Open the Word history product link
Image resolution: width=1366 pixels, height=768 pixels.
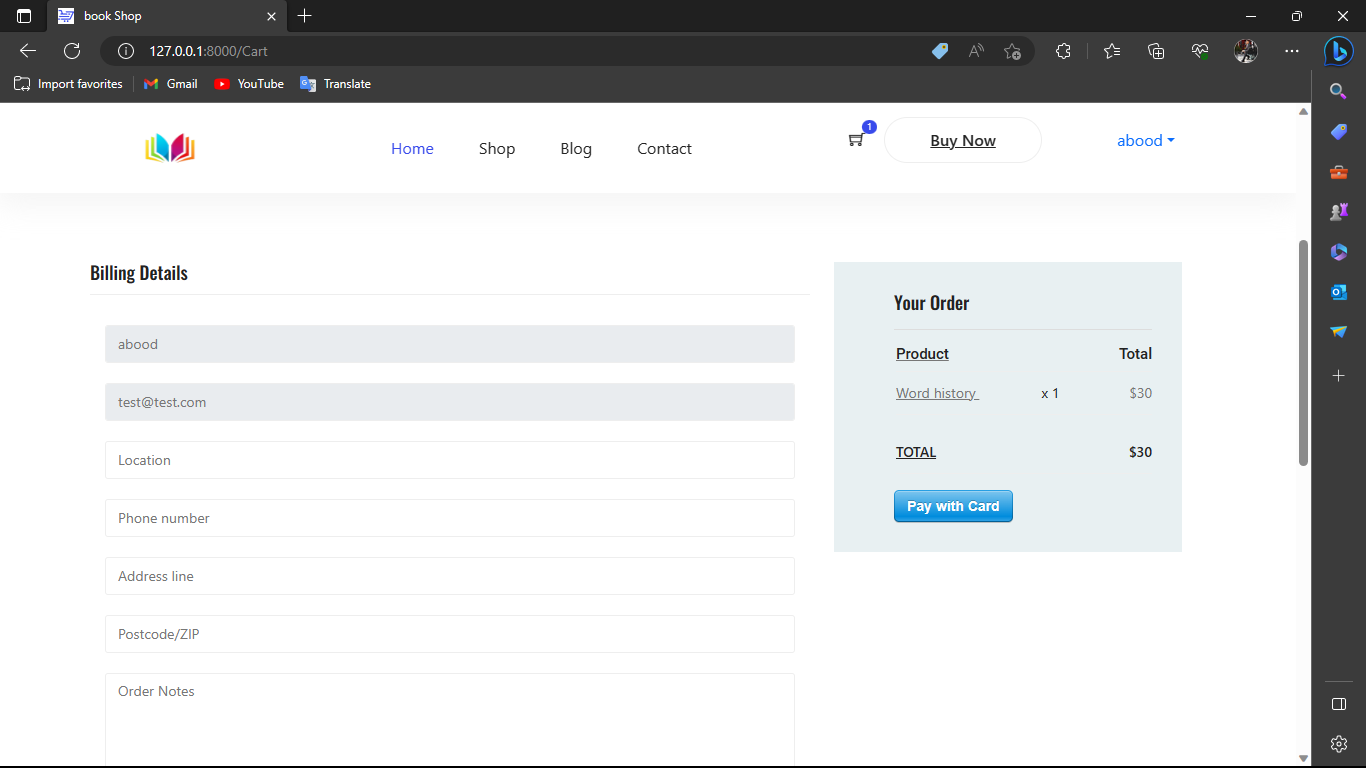[x=936, y=393]
